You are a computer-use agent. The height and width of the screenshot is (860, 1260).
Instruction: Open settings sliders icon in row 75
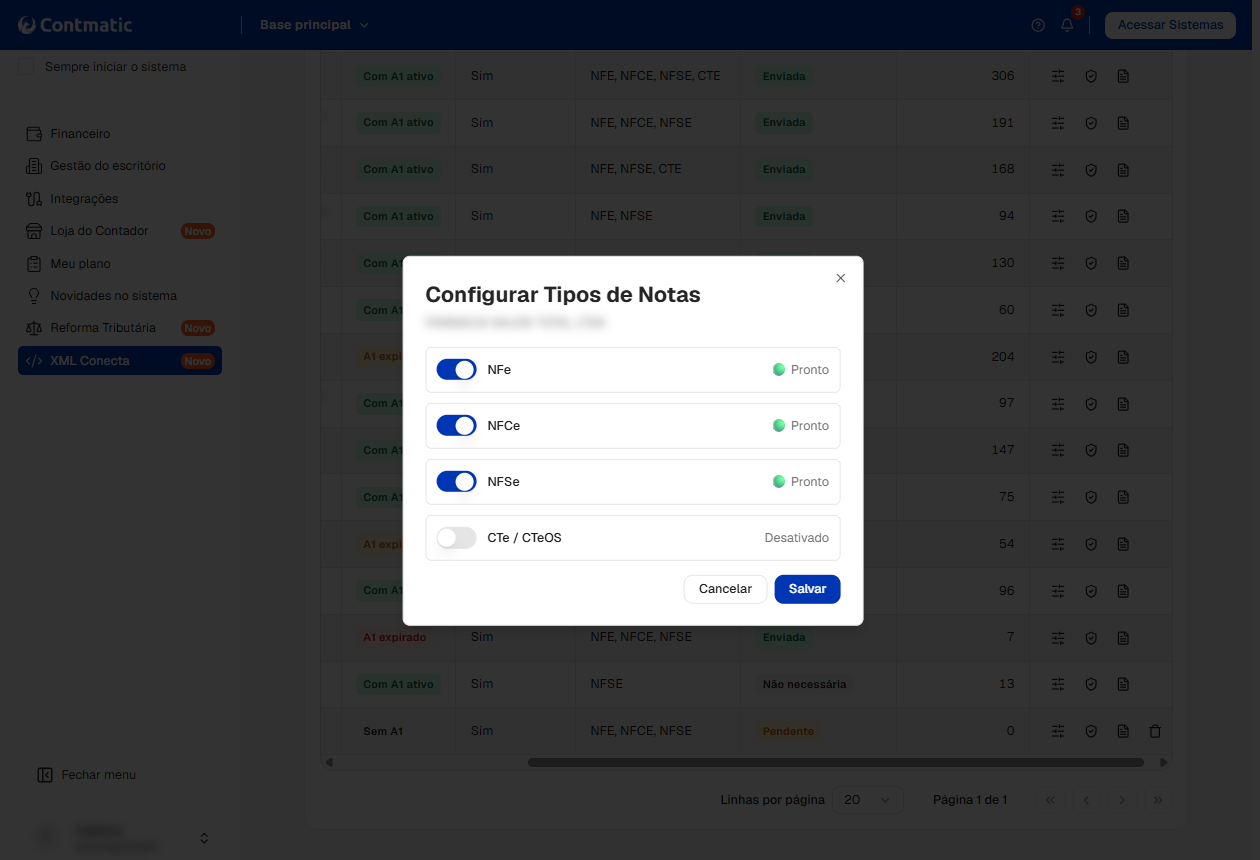[1058, 497]
